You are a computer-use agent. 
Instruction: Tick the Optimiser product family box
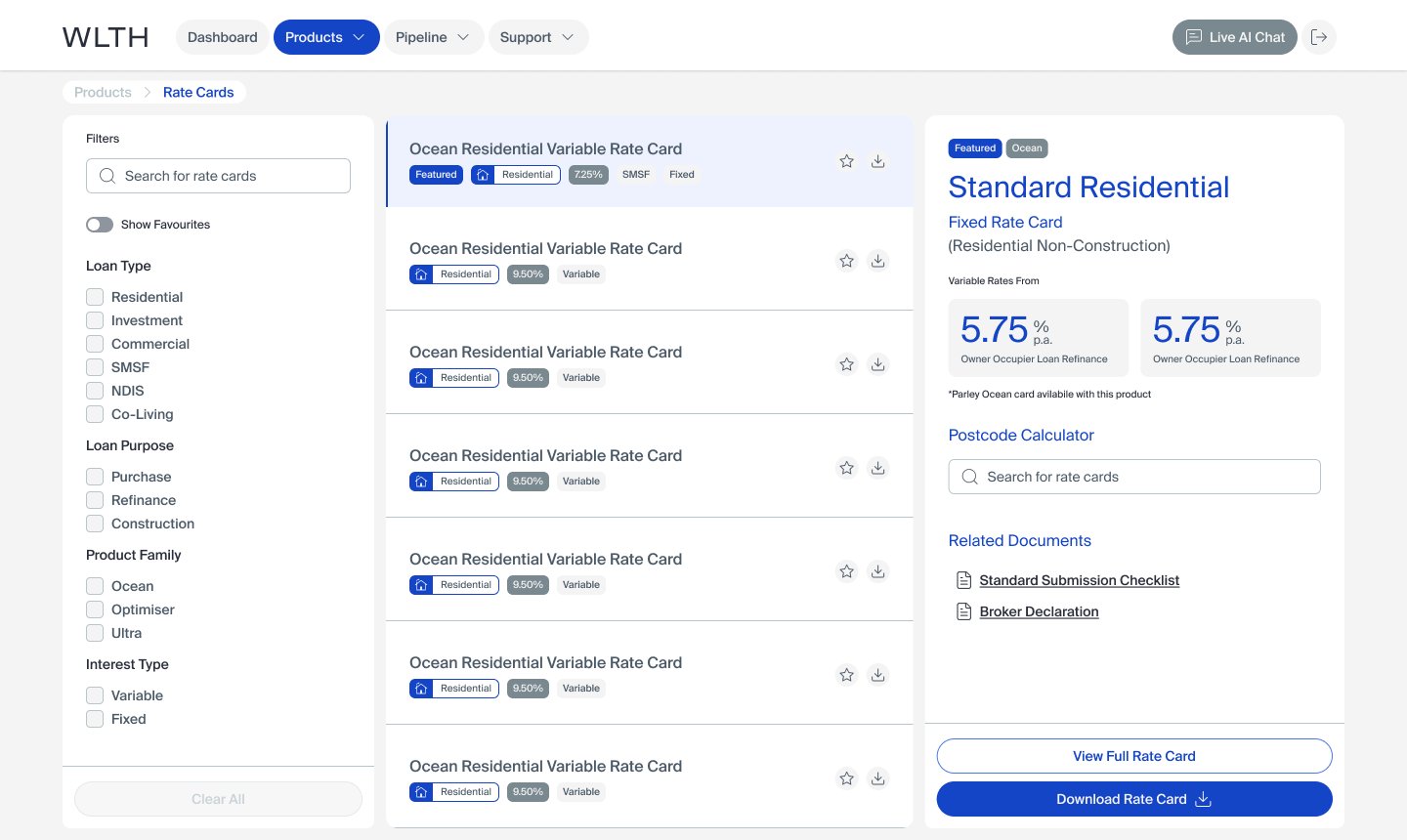click(95, 609)
